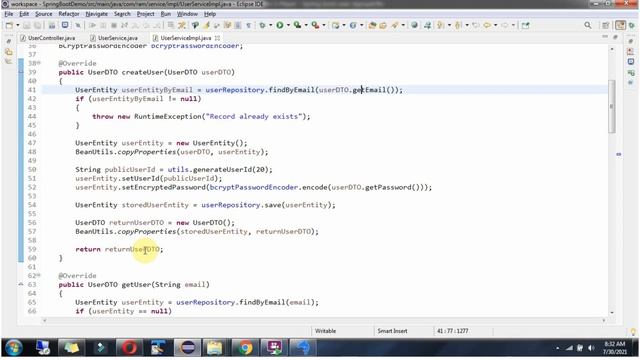Open the Source menu
Image resolution: width=640 pixels, height=360 pixels.
click(44, 14)
